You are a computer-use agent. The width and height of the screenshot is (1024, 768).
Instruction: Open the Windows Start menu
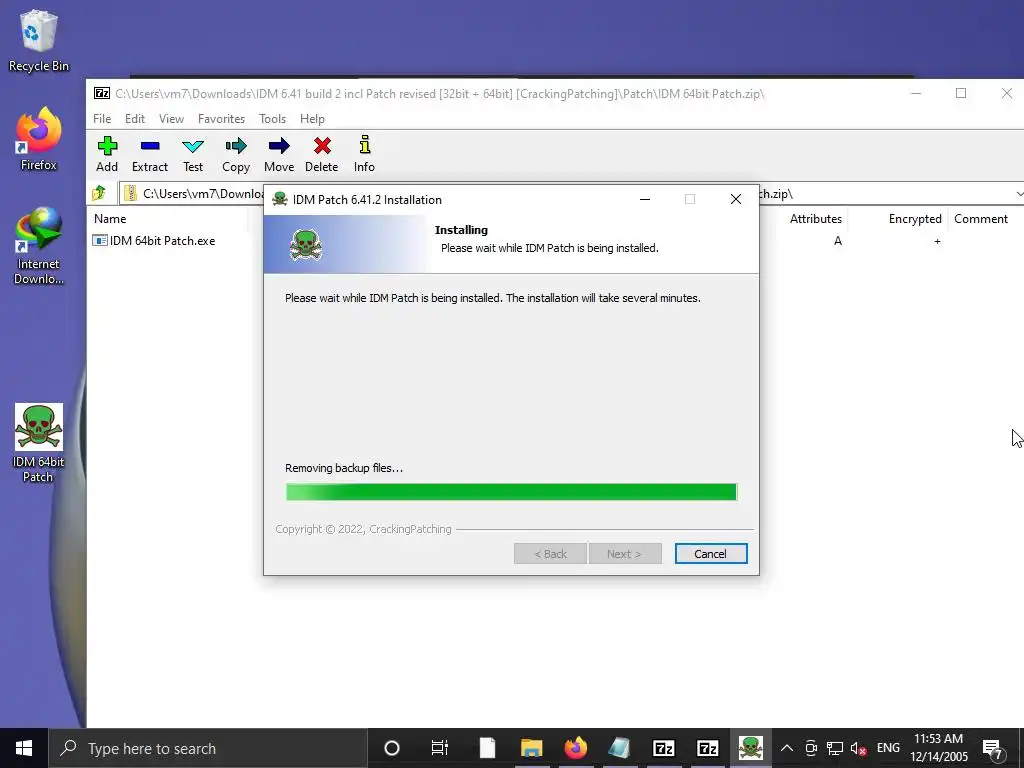pyautogui.click(x=24, y=748)
